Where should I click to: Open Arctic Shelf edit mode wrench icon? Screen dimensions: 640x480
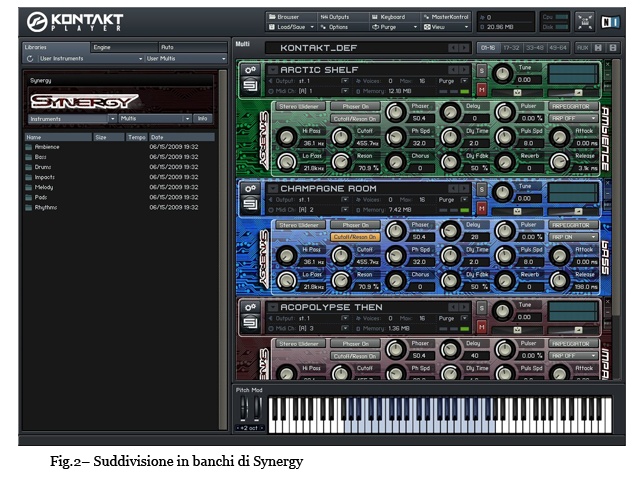point(250,70)
